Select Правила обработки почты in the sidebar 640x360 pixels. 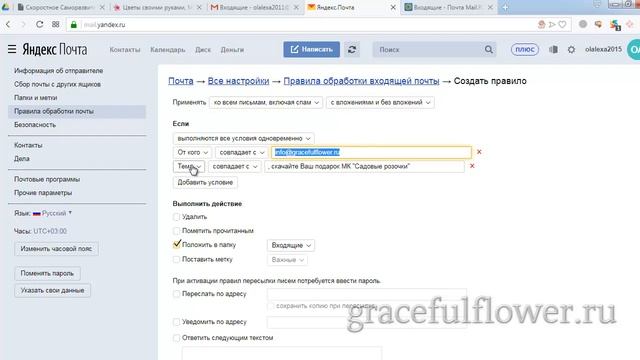pos(77,111)
